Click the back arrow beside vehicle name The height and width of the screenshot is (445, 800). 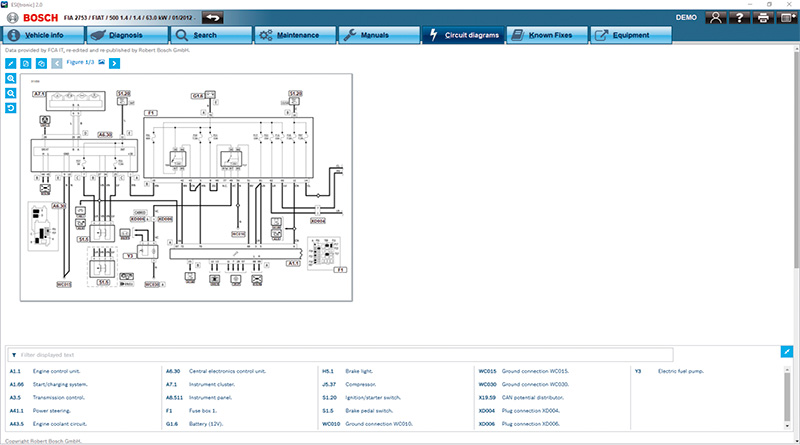(212, 18)
